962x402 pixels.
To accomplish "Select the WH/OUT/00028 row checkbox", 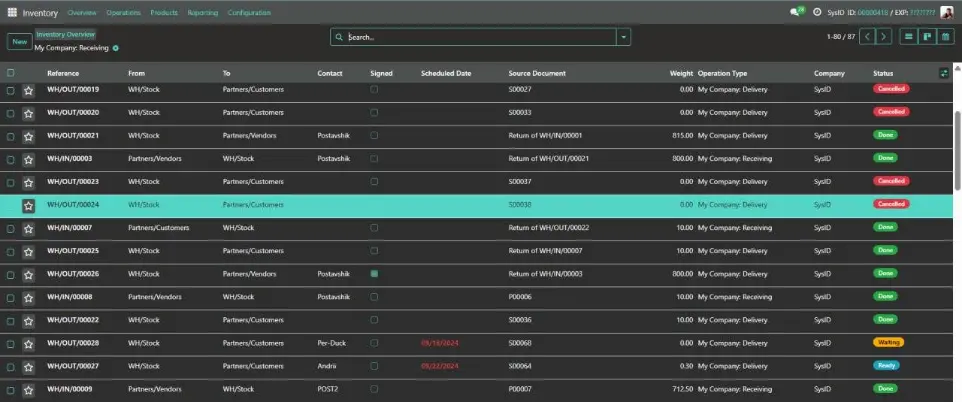I will click(x=11, y=343).
